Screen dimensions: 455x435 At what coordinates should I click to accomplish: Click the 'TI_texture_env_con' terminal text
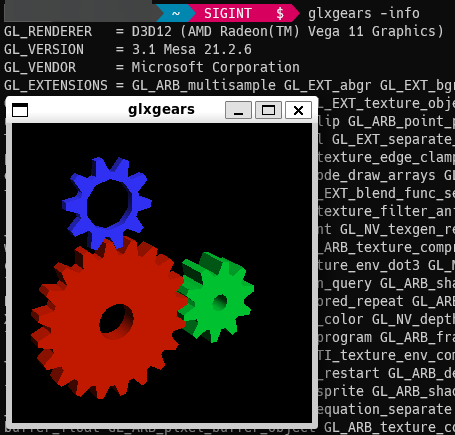[x=386, y=355]
